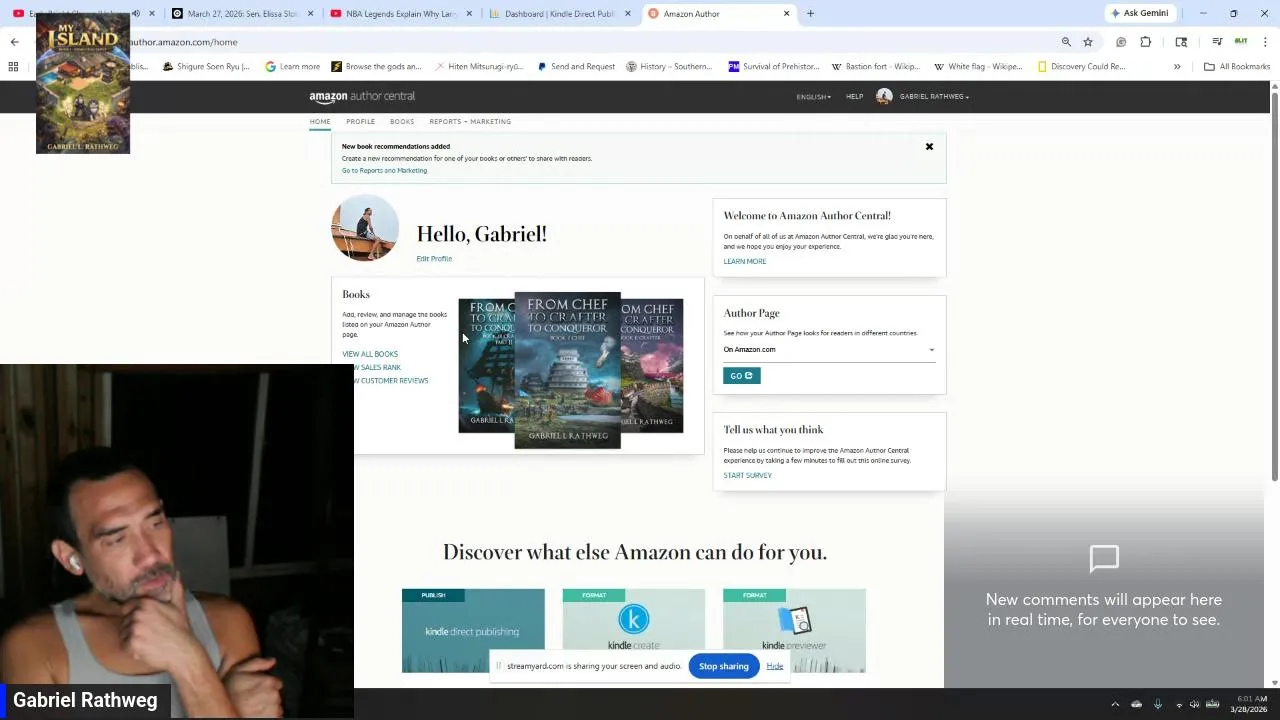The width and height of the screenshot is (1280, 720).
Task: Open the Kindle Previewer card
Action: 794,630
